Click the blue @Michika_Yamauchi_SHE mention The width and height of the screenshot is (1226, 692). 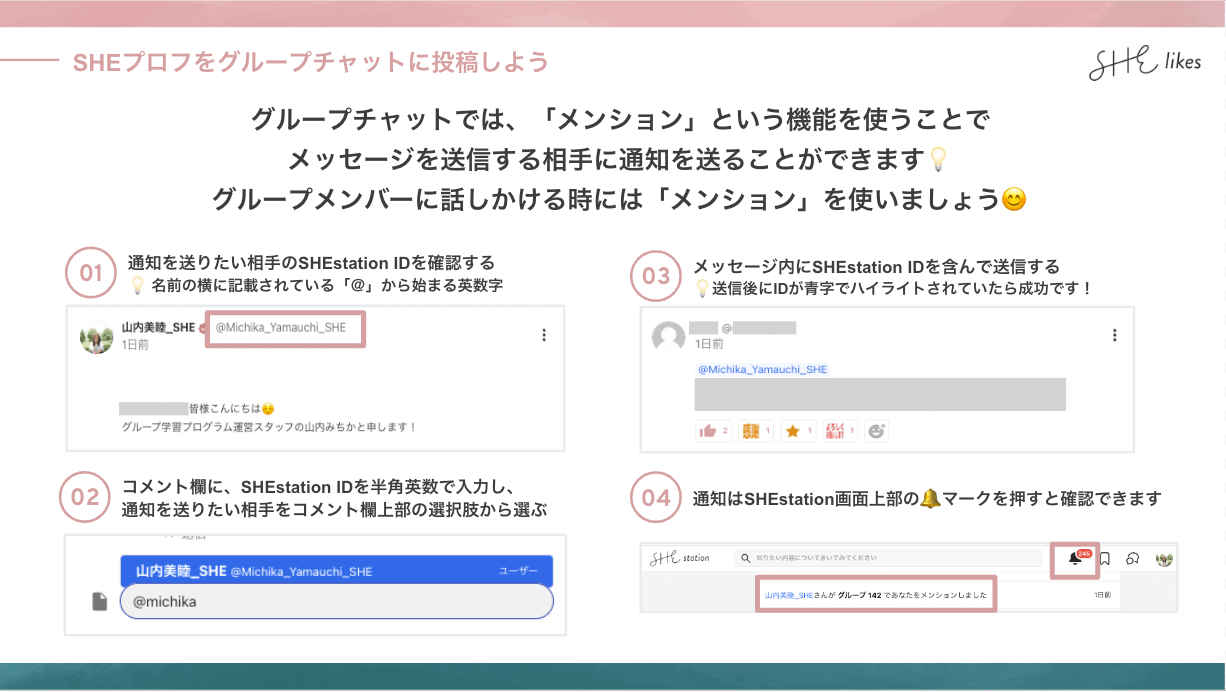(763, 369)
